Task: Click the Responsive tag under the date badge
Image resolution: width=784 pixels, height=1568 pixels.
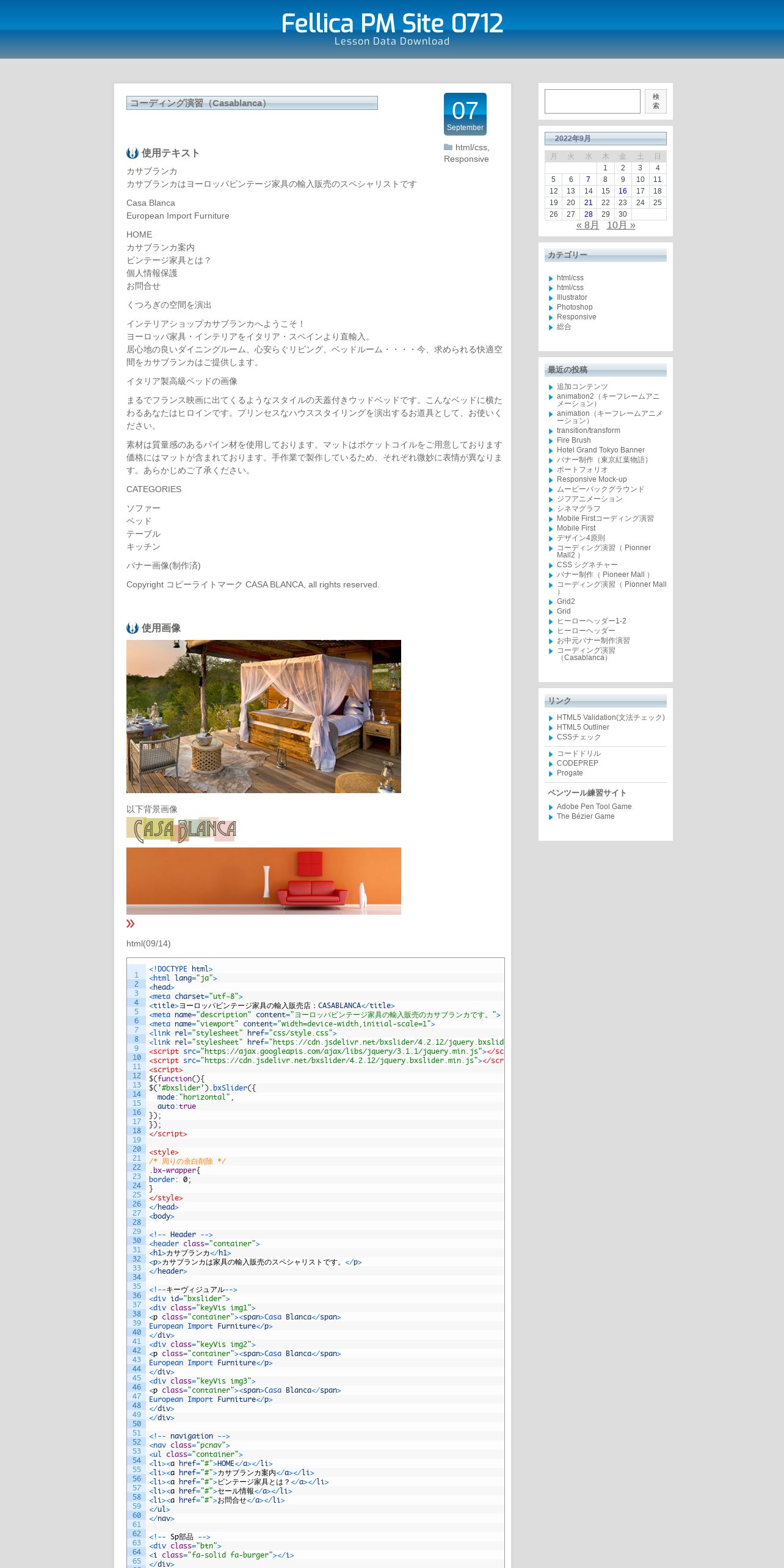Action: (466, 159)
